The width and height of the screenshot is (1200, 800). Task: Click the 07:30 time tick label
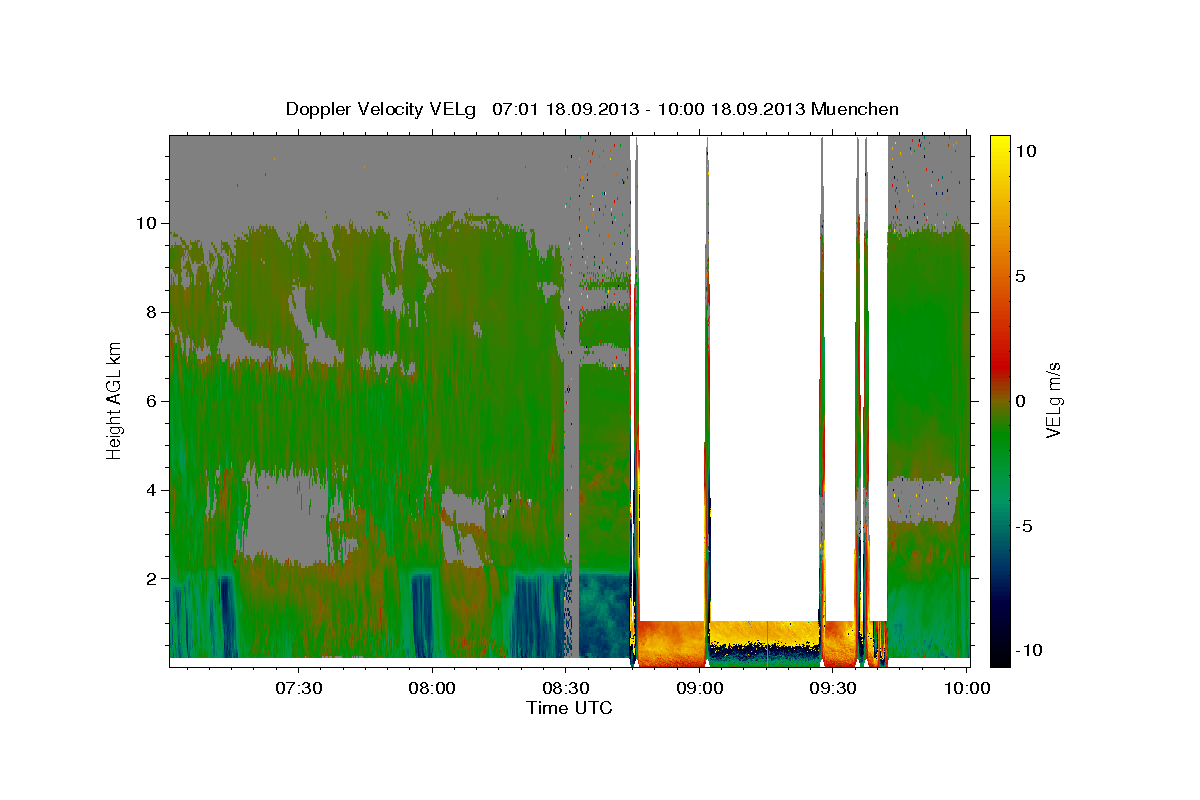pyautogui.click(x=299, y=688)
